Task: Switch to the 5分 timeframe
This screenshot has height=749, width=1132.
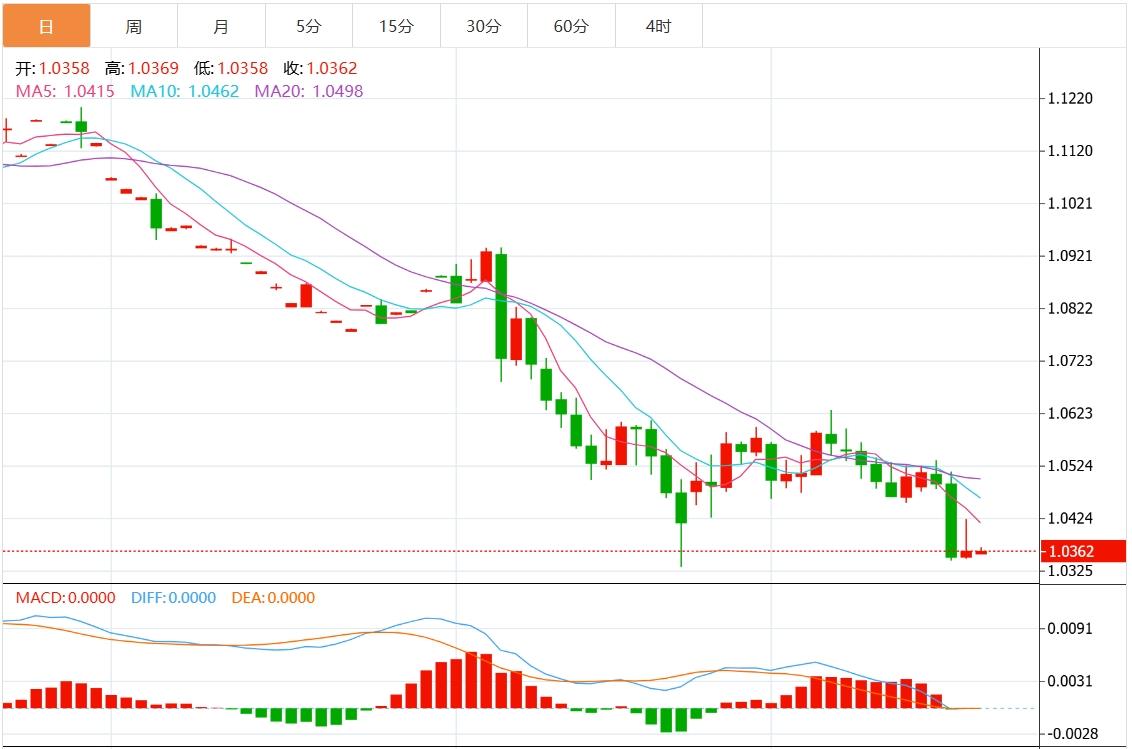Action: point(309,26)
